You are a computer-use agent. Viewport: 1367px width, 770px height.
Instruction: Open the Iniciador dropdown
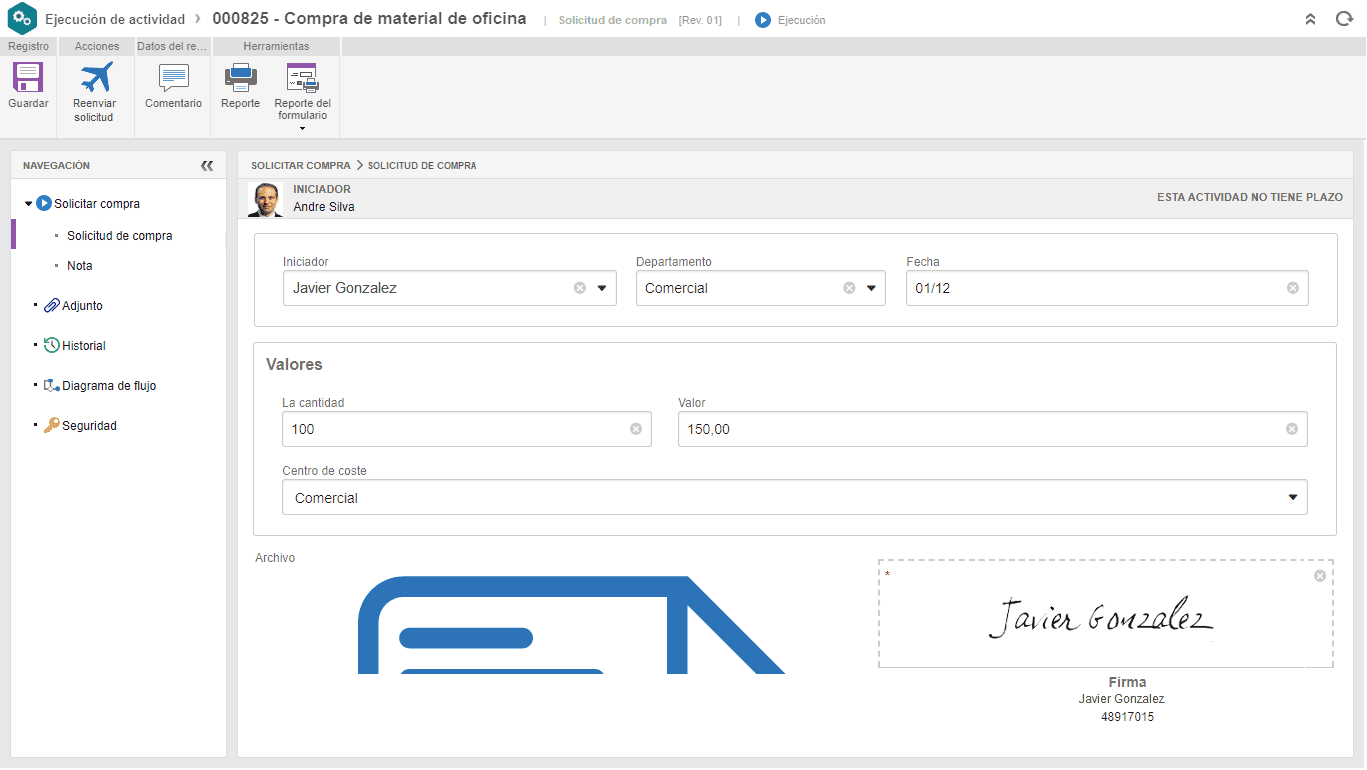pos(602,288)
